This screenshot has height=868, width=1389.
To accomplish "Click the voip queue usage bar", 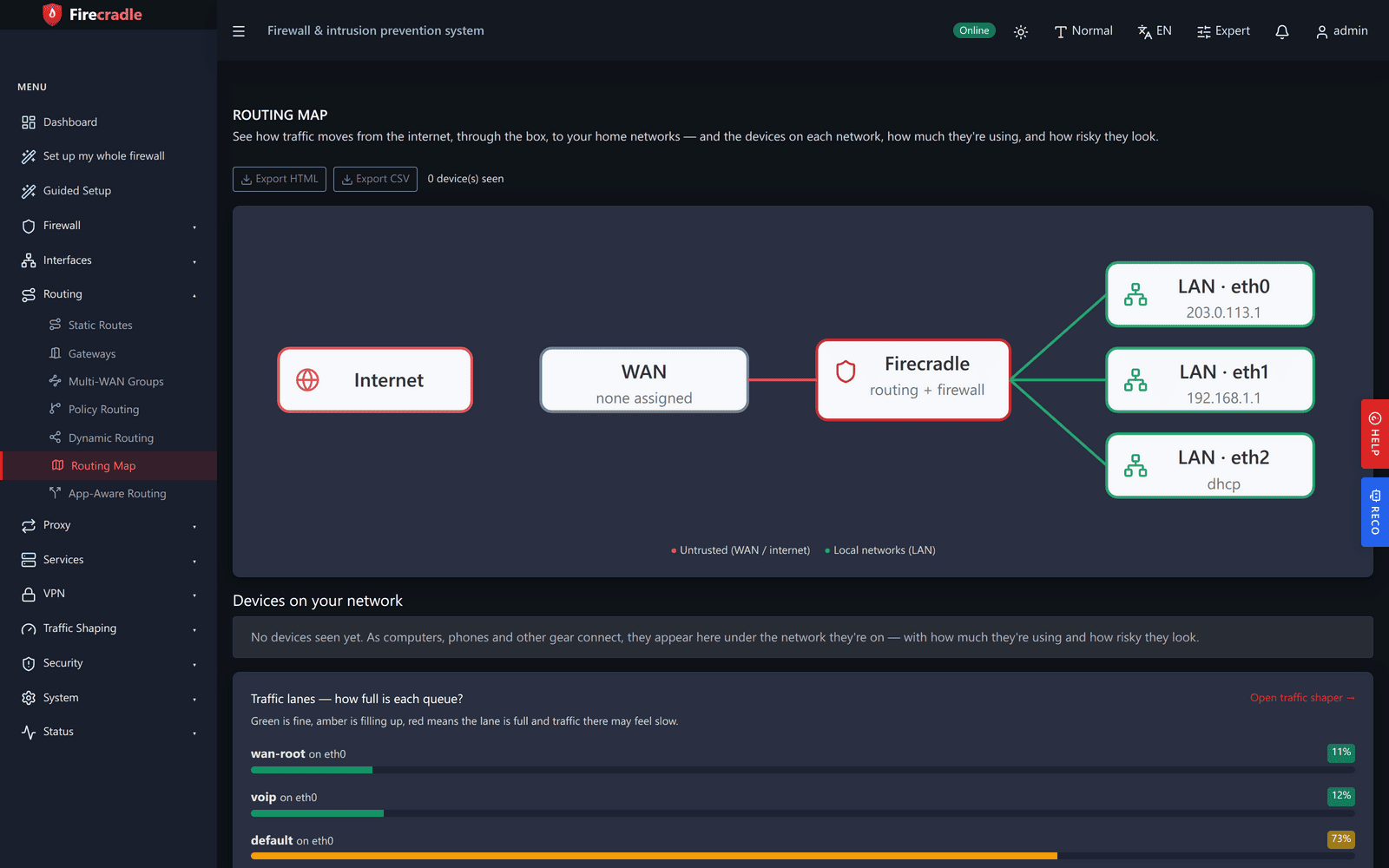I will pyautogui.click(x=803, y=813).
